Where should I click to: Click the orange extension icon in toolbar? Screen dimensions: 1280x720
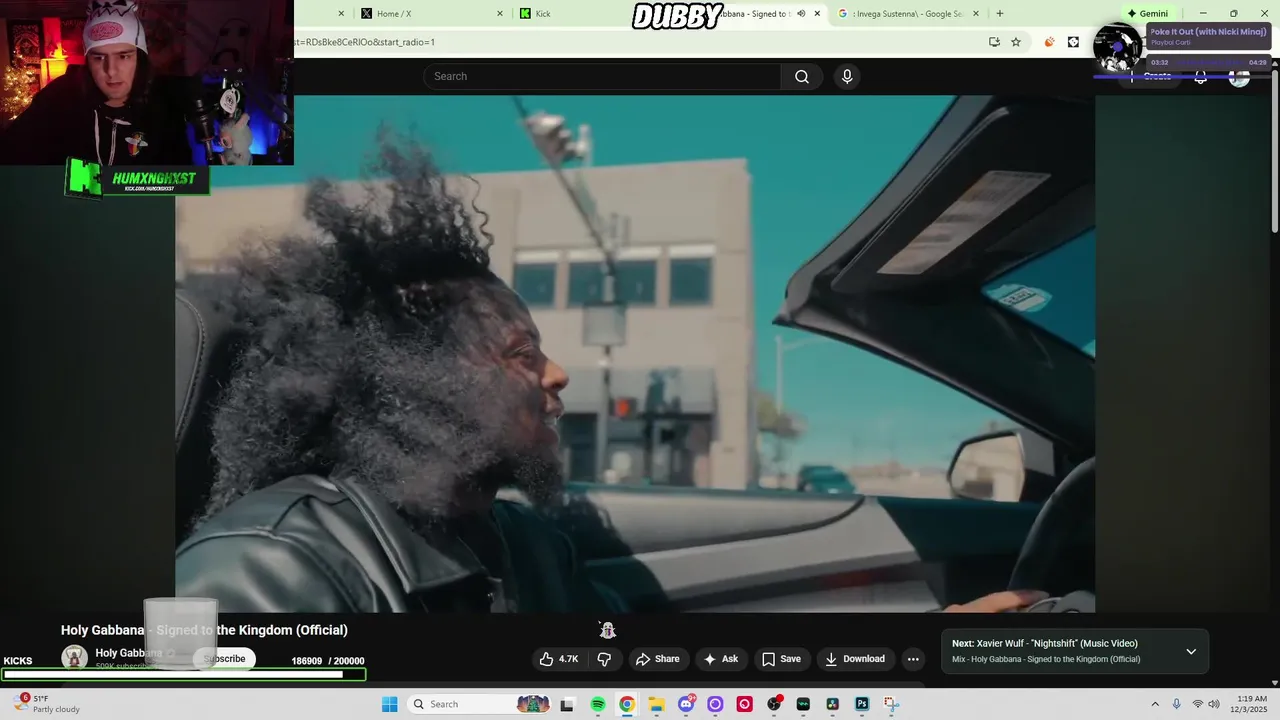[1049, 42]
